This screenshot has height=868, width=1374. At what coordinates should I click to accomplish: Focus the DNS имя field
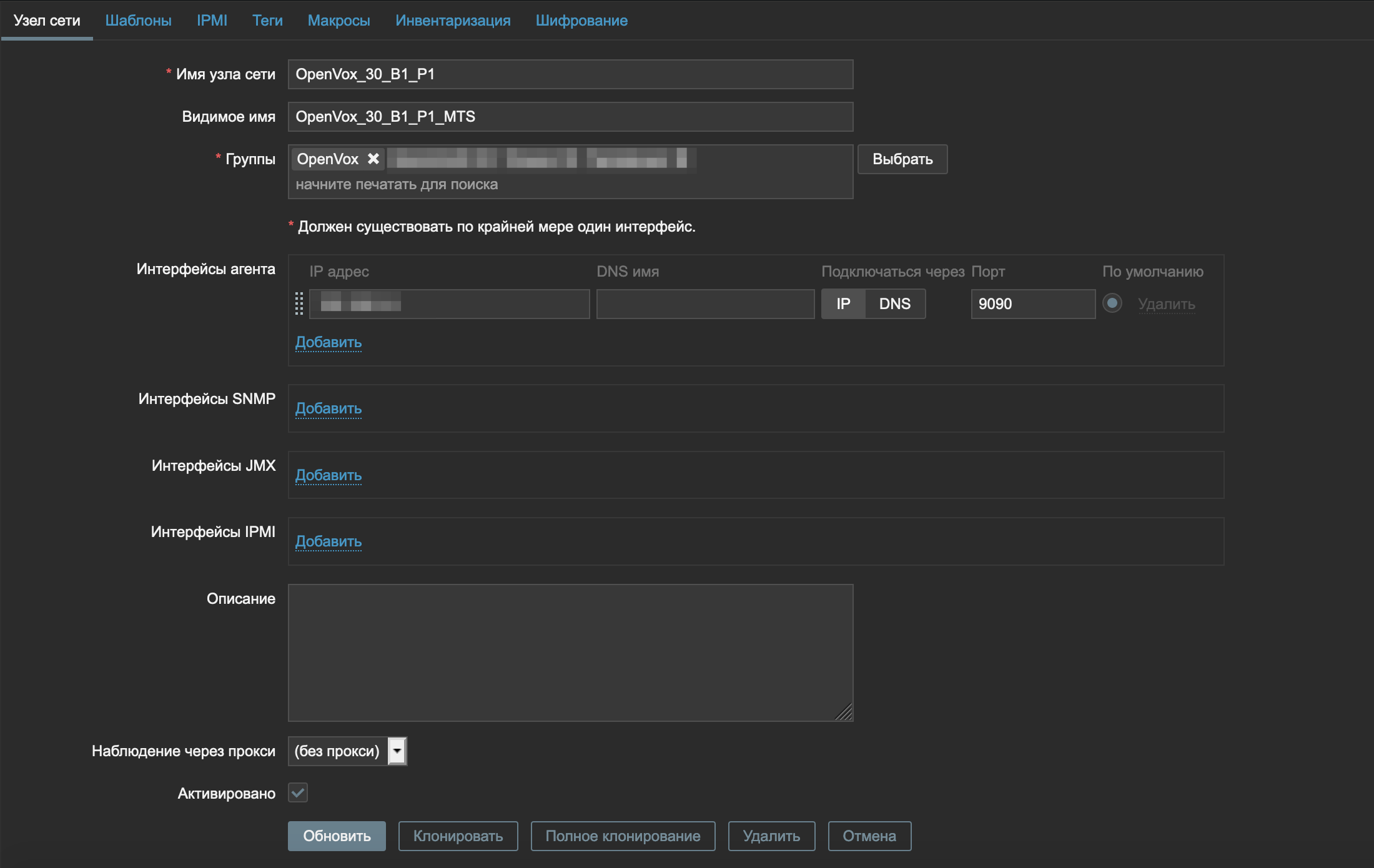click(x=705, y=304)
